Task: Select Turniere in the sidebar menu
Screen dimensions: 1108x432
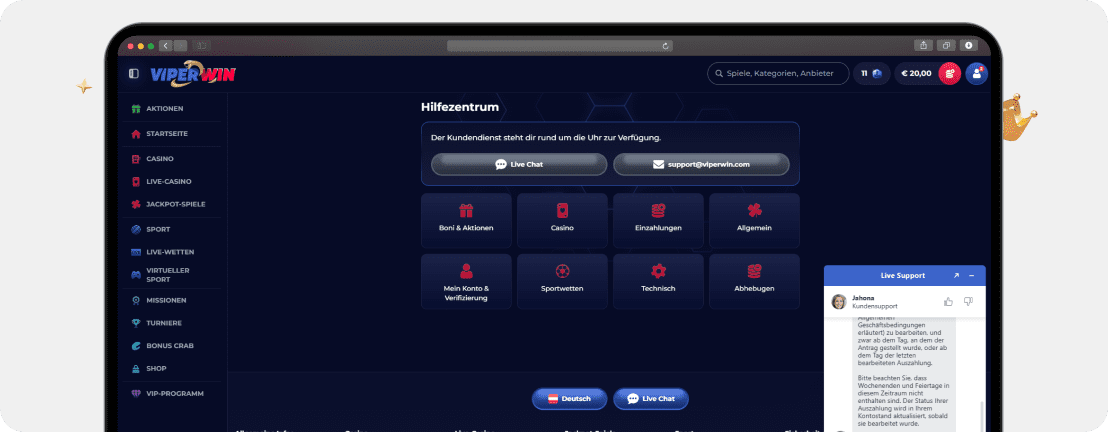Action: click(165, 322)
